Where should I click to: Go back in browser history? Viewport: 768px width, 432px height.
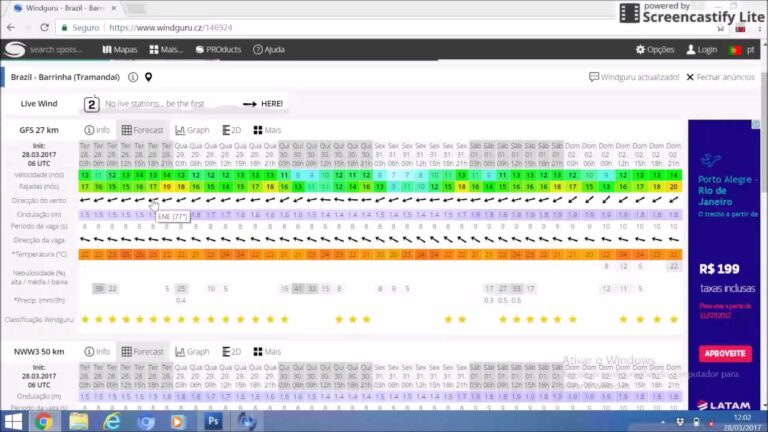11,27
